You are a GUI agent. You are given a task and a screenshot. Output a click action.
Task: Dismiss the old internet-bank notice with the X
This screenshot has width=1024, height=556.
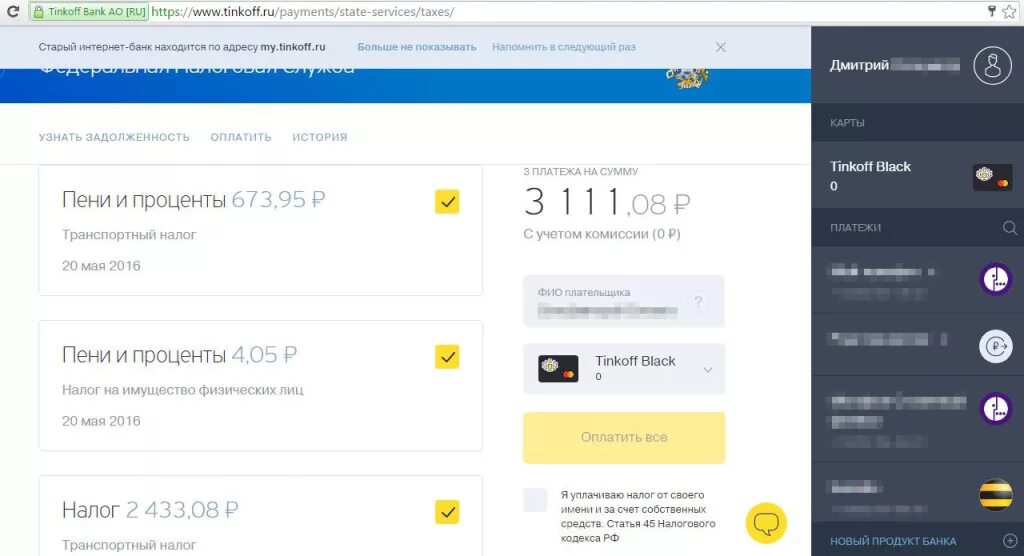pos(720,47)
